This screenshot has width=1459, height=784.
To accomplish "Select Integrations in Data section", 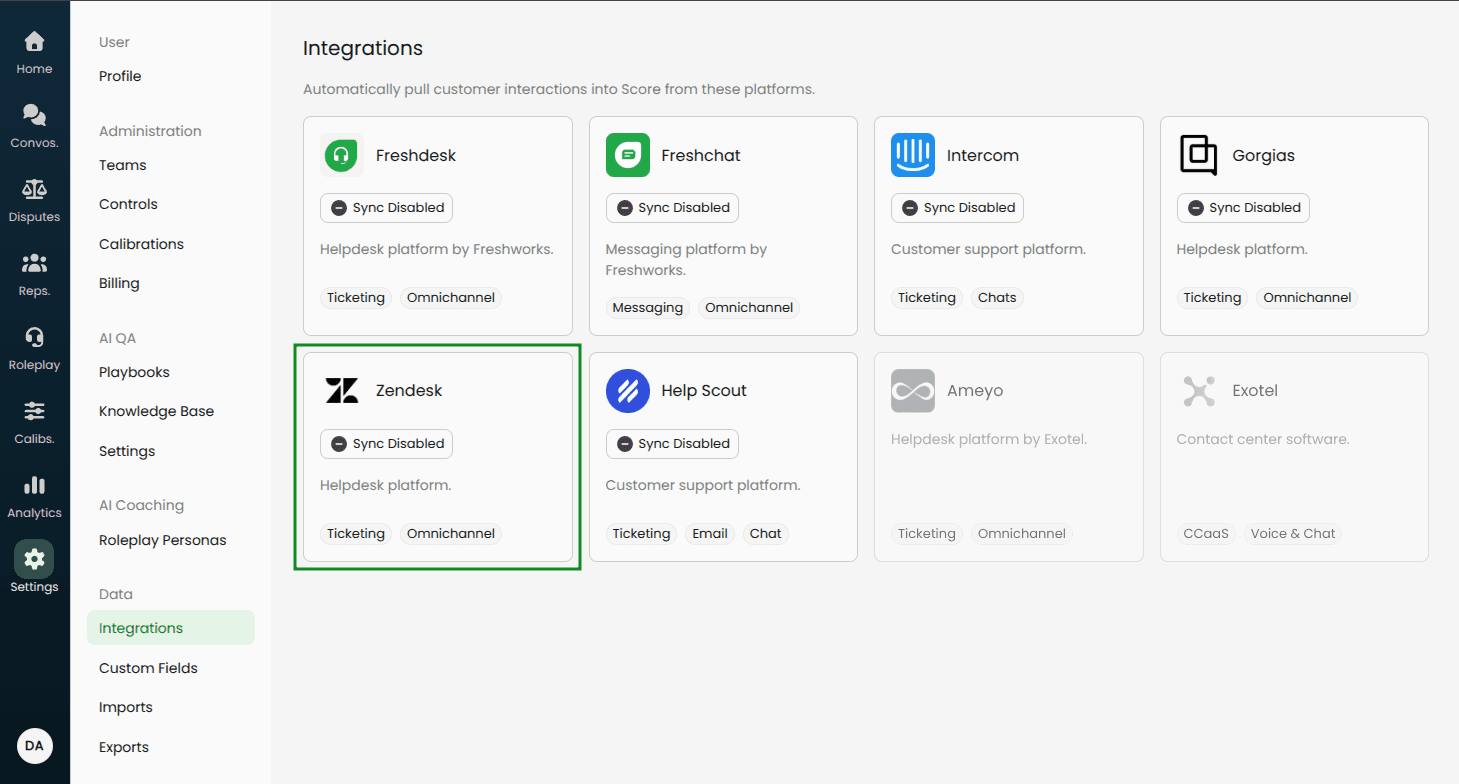I will click(171, 628).
